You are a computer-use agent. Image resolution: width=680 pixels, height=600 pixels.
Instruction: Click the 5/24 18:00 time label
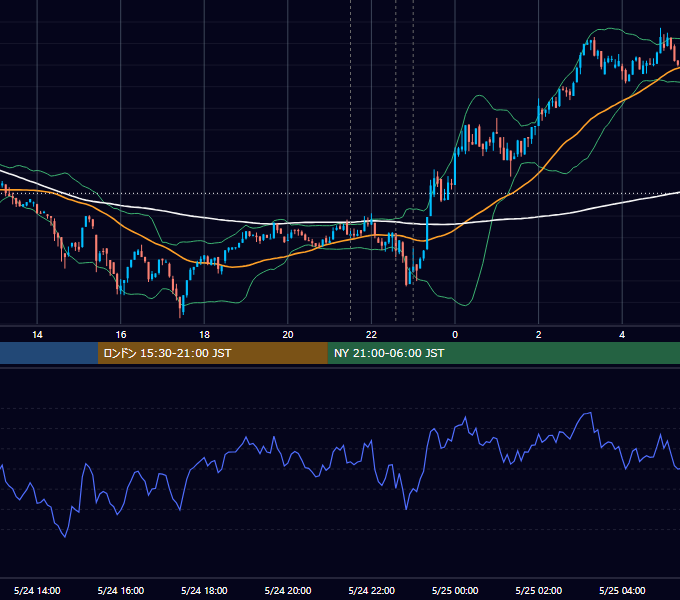tap(204, 590)
